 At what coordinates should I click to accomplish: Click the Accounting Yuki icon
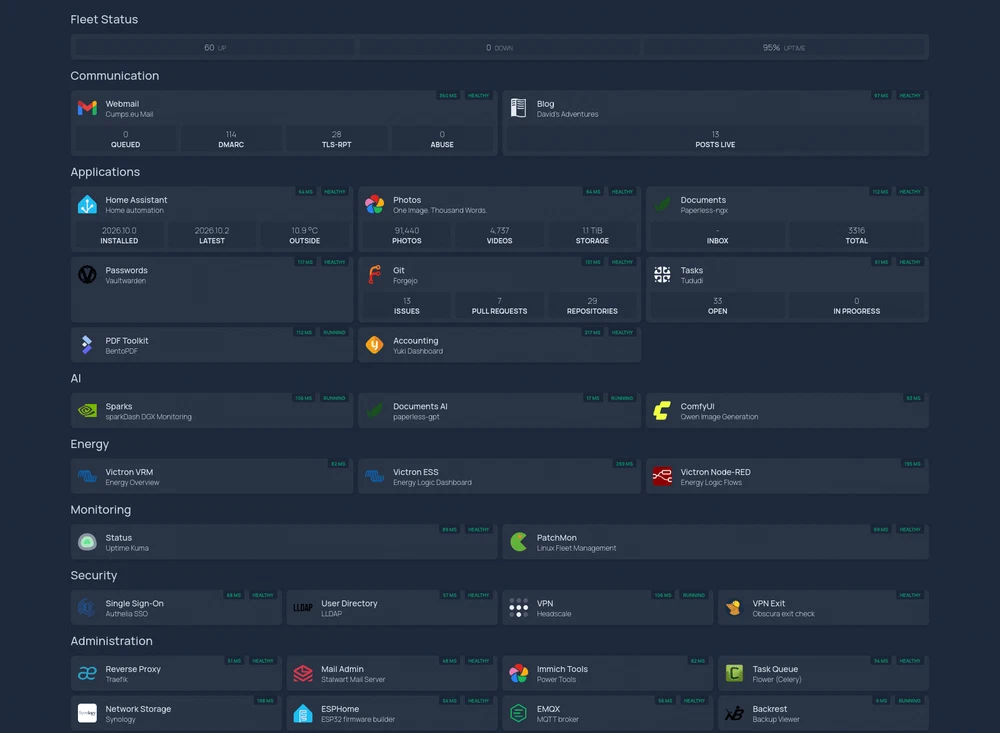click(374, 344)
